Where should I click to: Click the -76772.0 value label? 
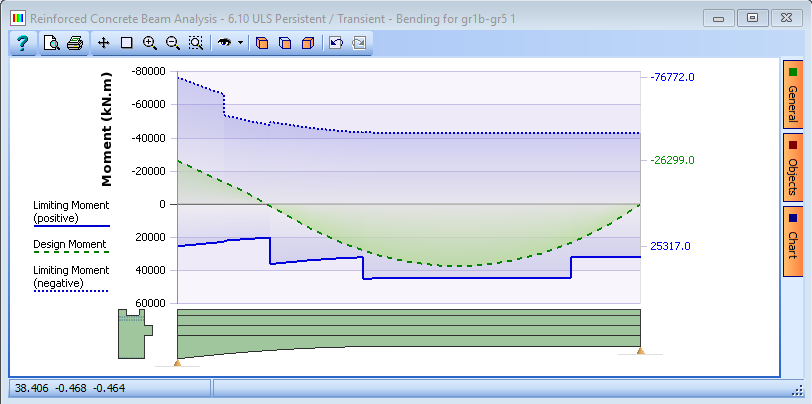[672, 77]
